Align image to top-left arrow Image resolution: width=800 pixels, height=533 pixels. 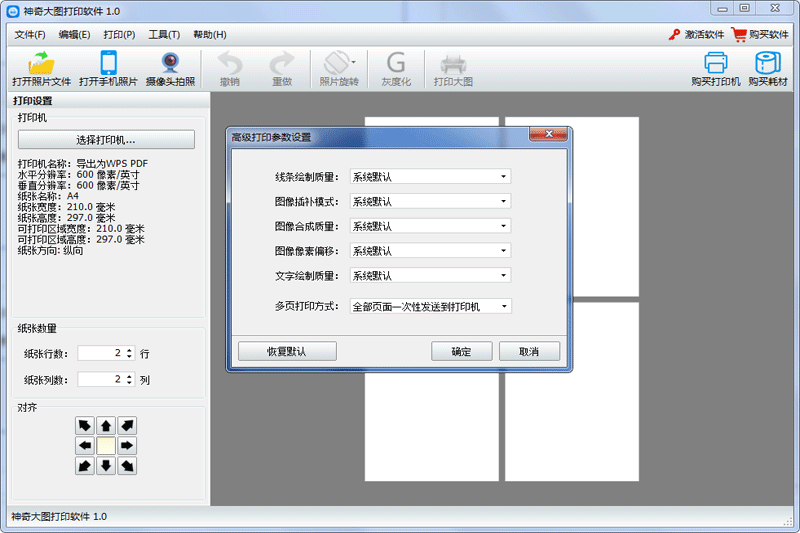pos(85,425)
